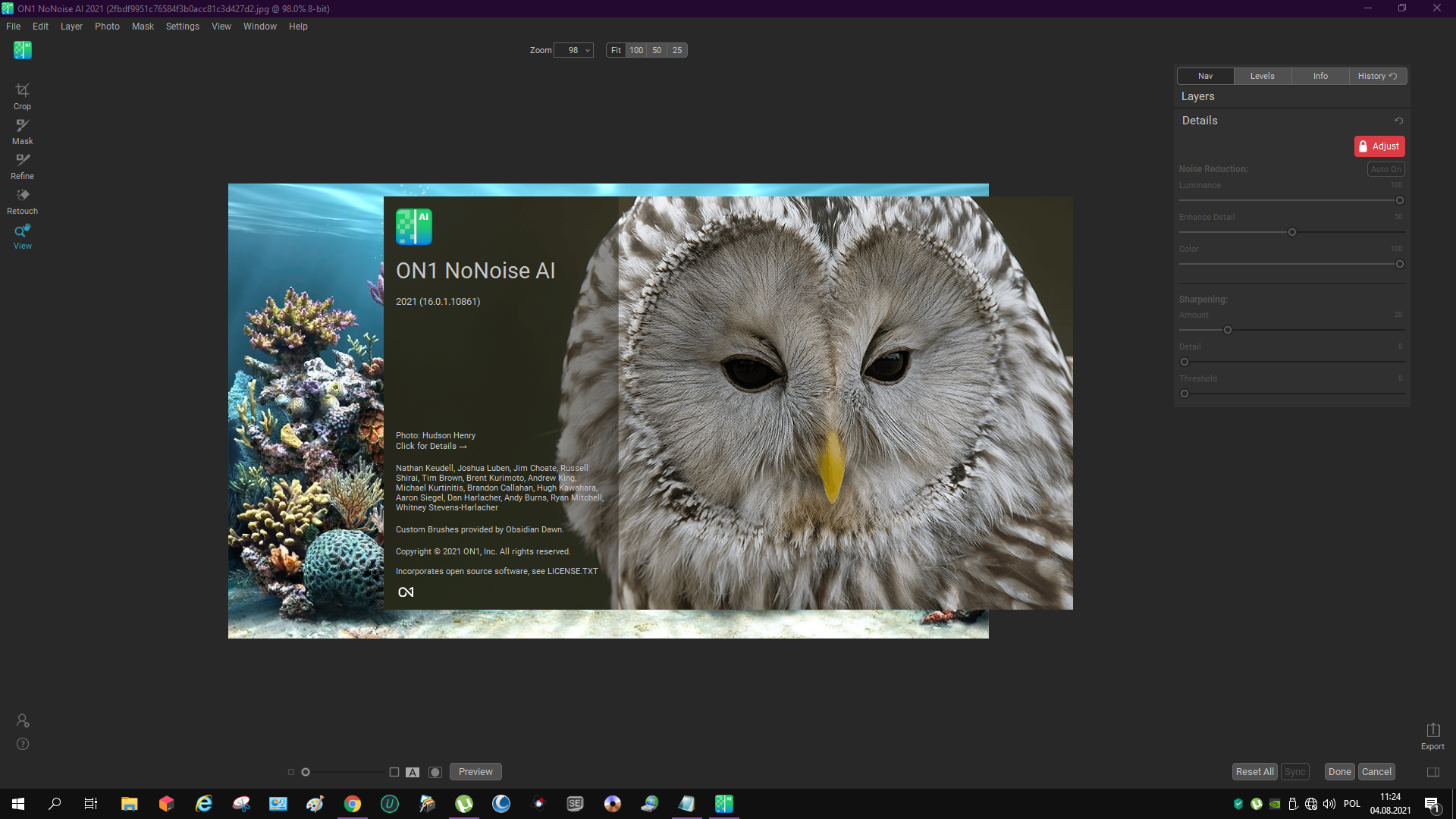Choose the Refine brush tool
Image resolution: width=1456 pixels, height=819 pixels.
tap(22, 166)
